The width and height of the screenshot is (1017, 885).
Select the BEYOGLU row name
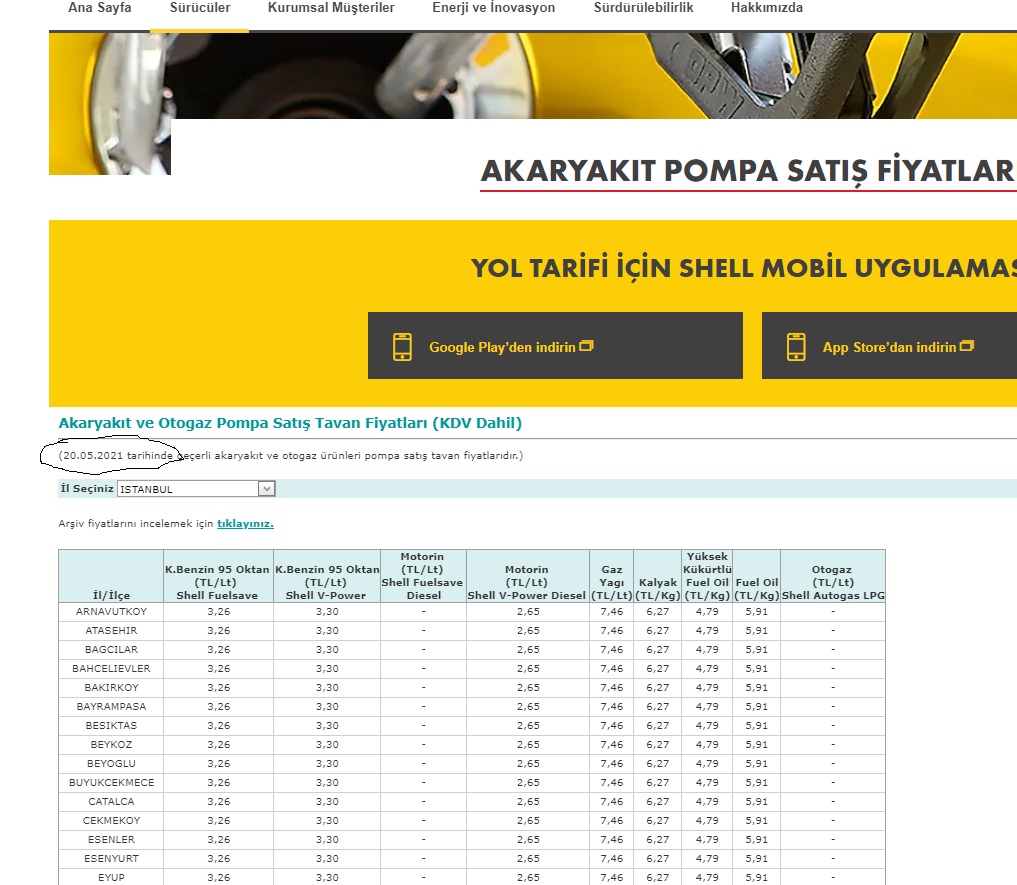click(x=111, y=764)
